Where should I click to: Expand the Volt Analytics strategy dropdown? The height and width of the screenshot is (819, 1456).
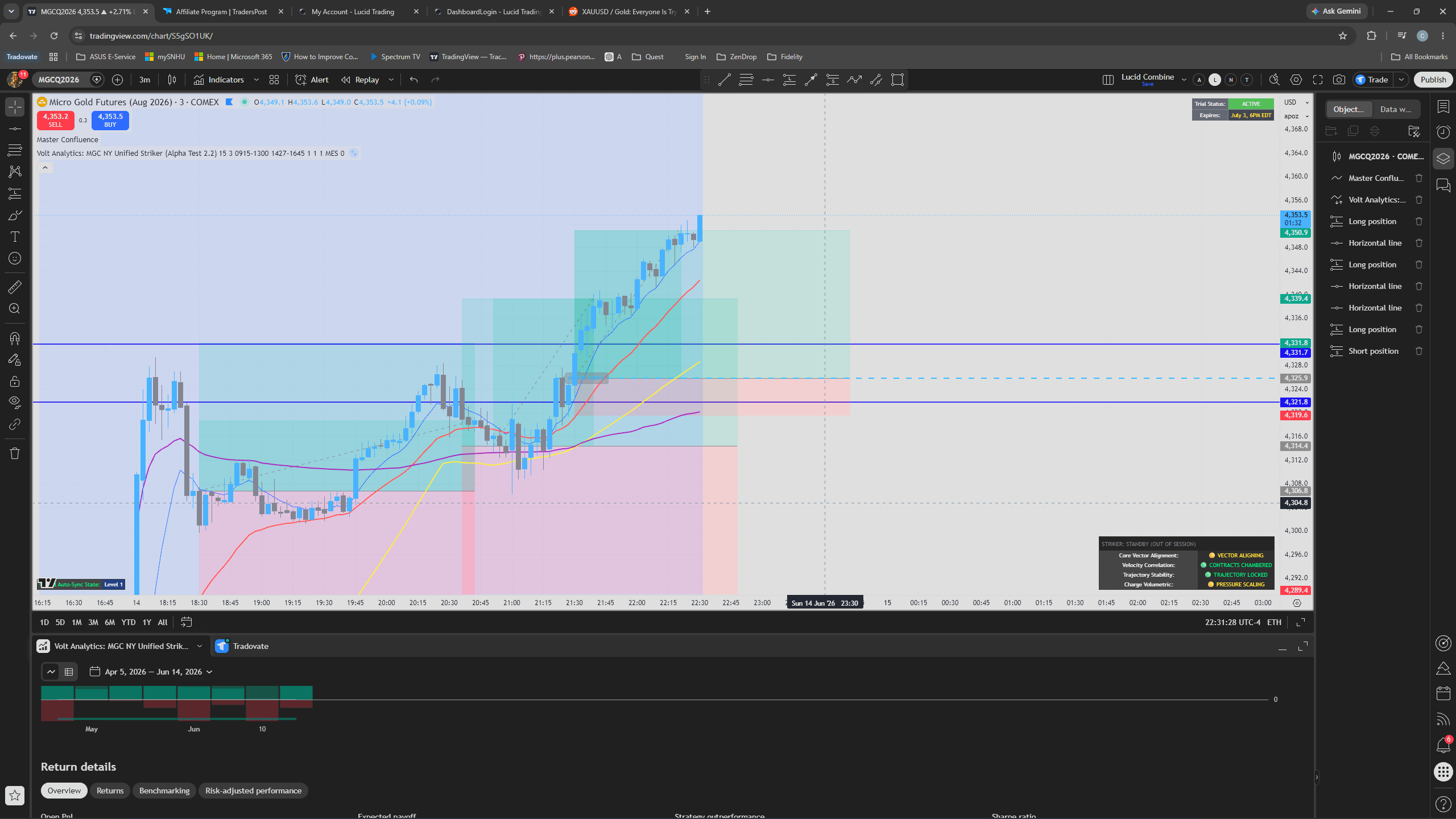(x=200, y=646)
